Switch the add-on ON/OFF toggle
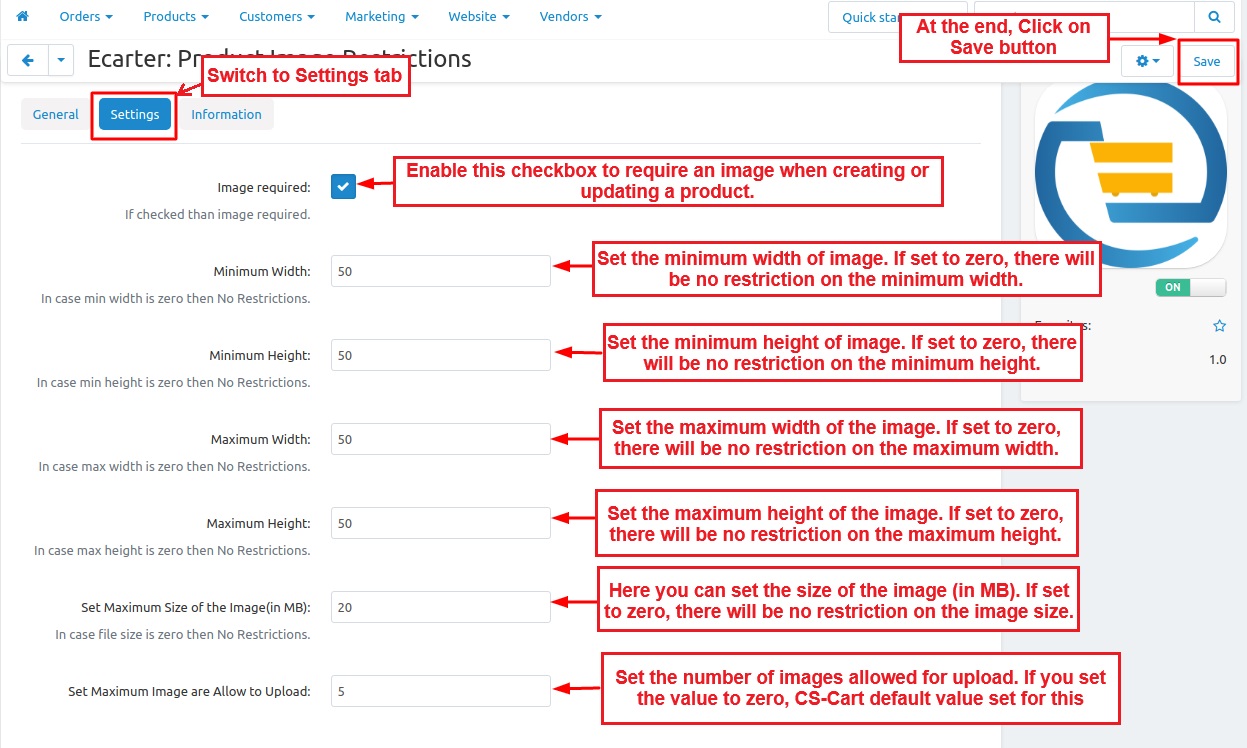The width and height of the screenshot is (1247, 748). pos(1190,287)
